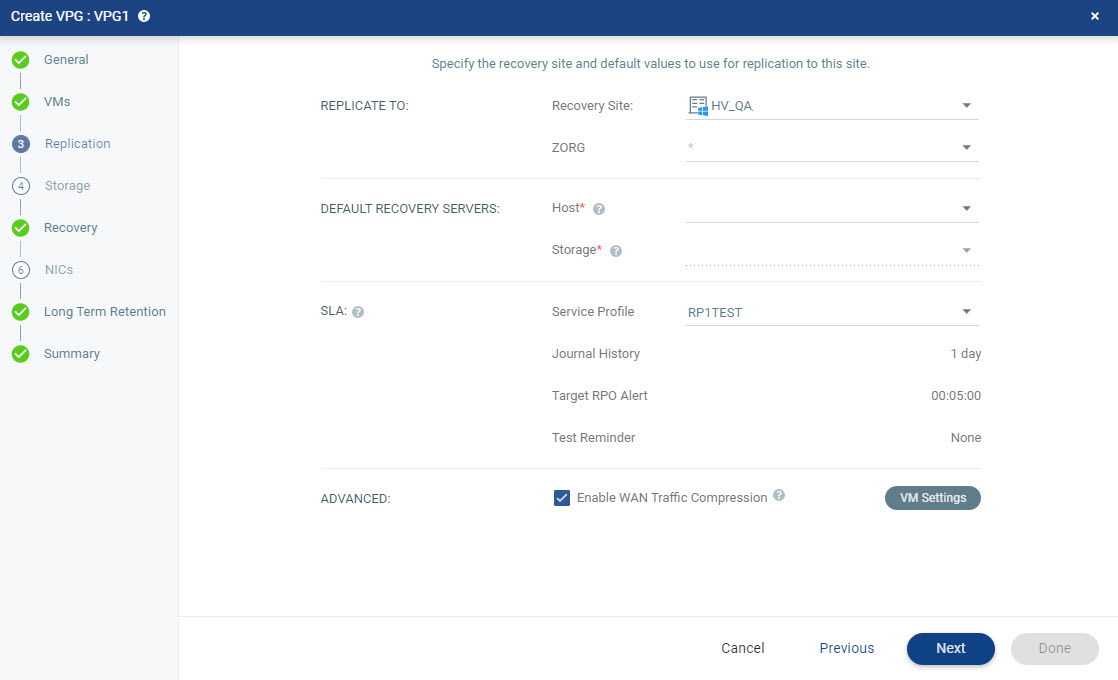Open the Summary step
The width and height of the screenshot is (1118, 680).
tap(72, 354)
